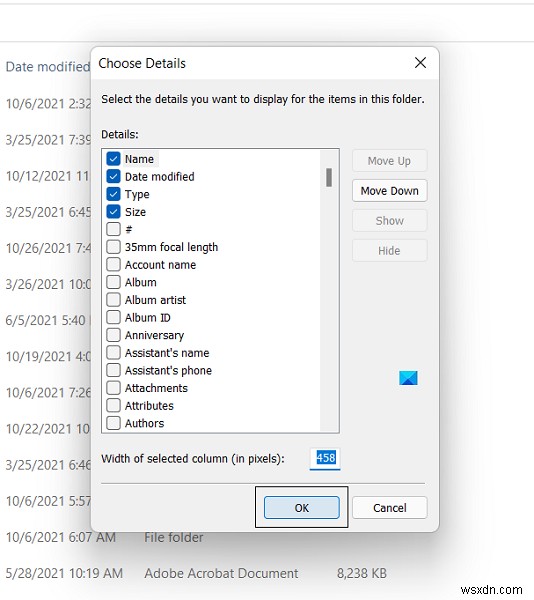Screen dimensions: 534x600
Task: Click the Move Up button
Action: 389,161
